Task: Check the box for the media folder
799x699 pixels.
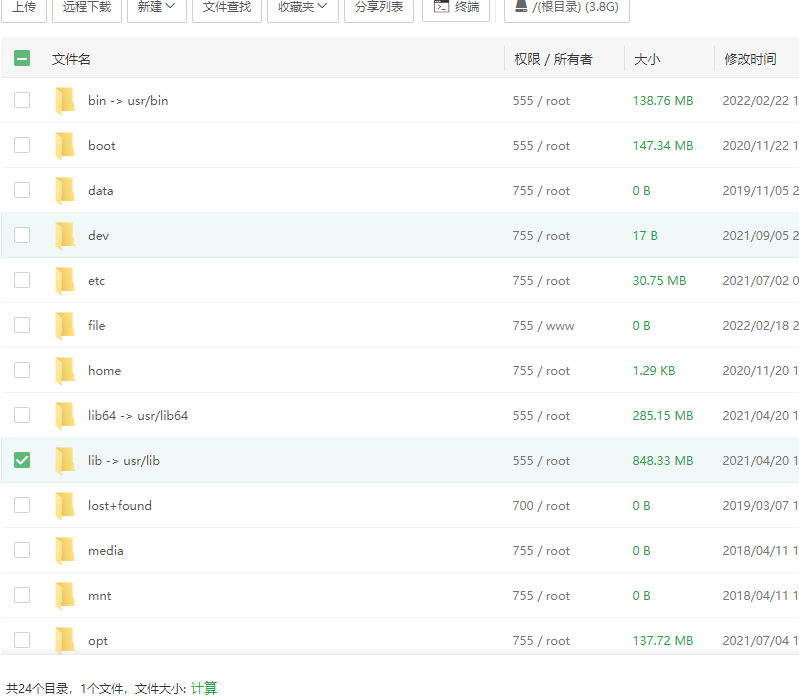Action: (x=22, y=550)
